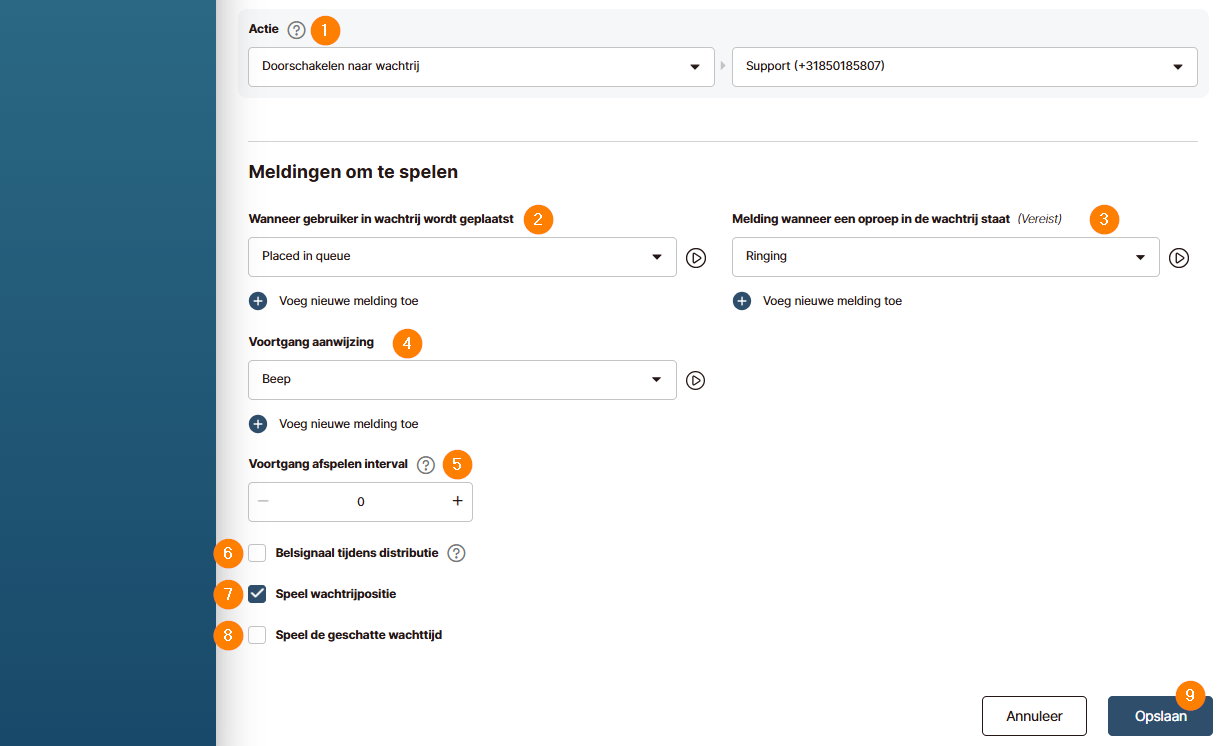Increase interval with the plus stepper
Screen dimensions: 1224x746
tap(457, 502)
